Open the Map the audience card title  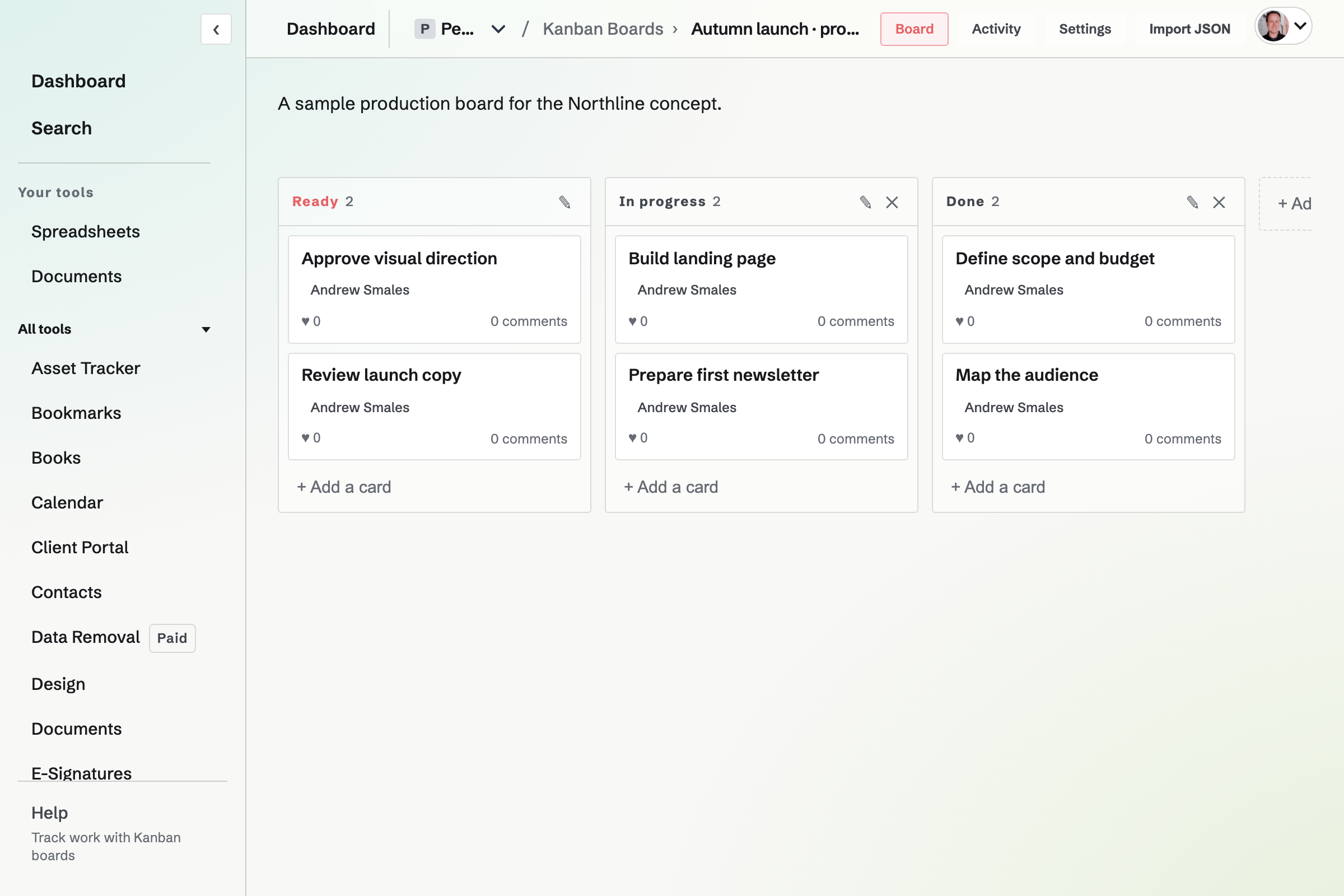click(1027, 375)
